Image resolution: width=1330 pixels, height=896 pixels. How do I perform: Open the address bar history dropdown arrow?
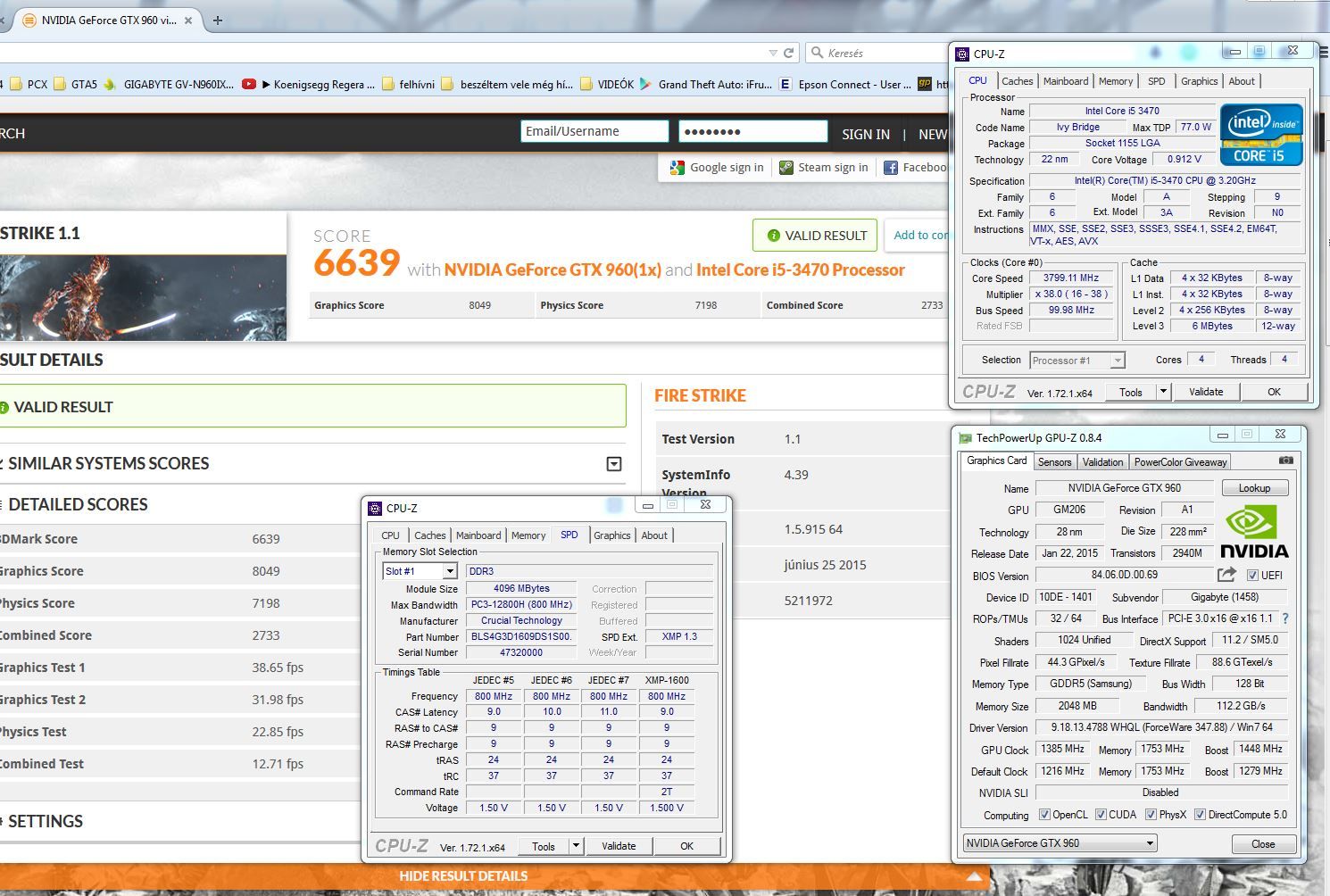(x=773, y=54)
